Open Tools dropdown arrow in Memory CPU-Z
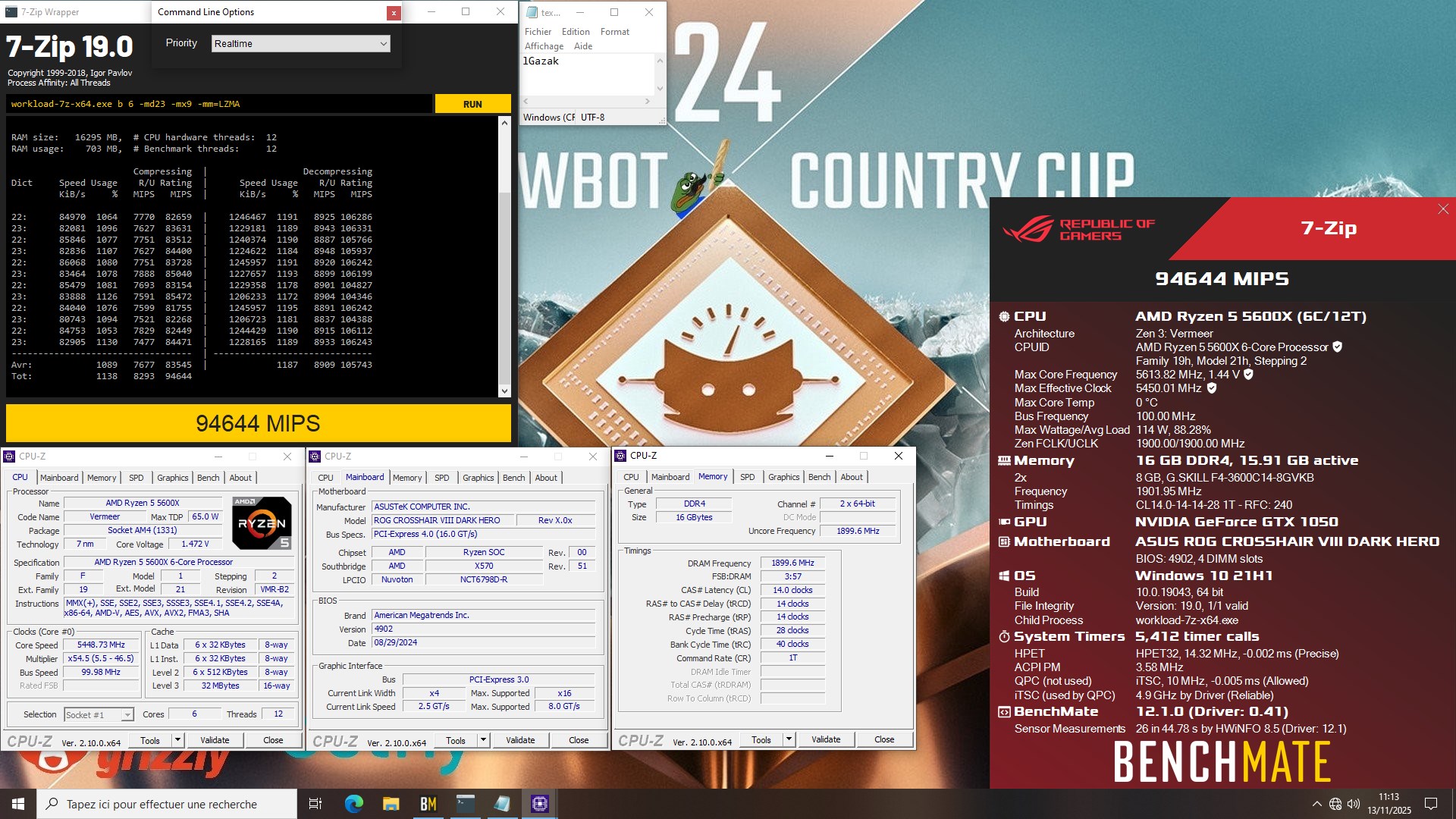The width and height of the screenshot is (1456, 819). 789,739
